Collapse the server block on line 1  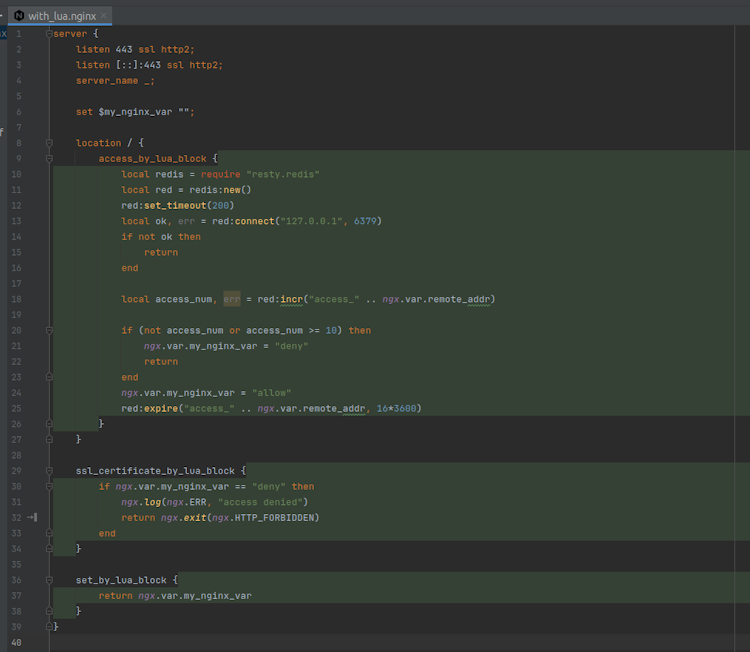coord(48,34)
